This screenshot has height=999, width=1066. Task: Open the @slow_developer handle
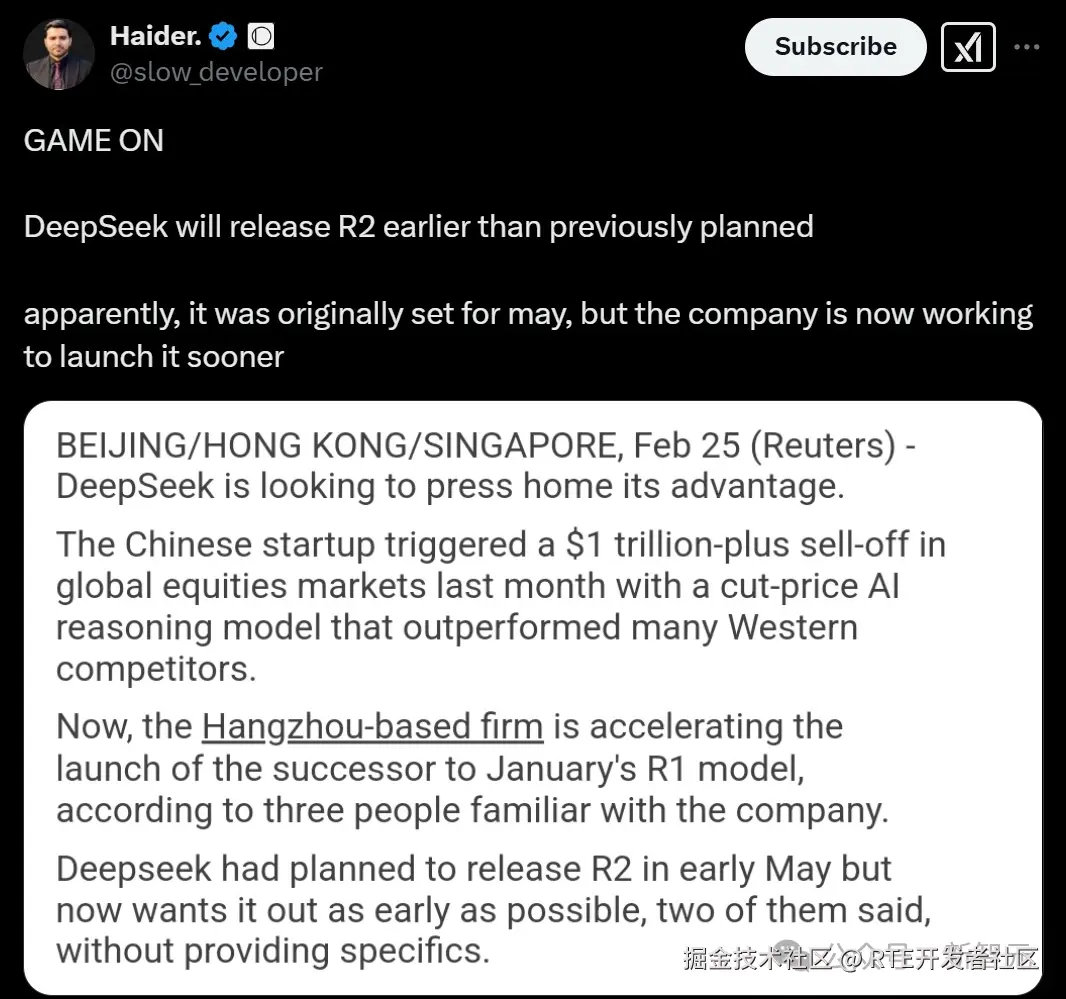216,72
